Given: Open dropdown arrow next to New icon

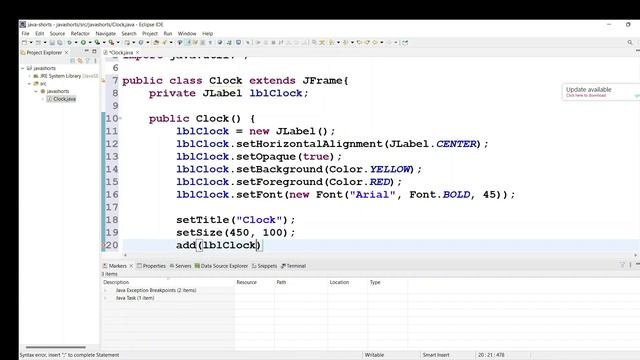Looking at the screenshot, I should [31, 42].
